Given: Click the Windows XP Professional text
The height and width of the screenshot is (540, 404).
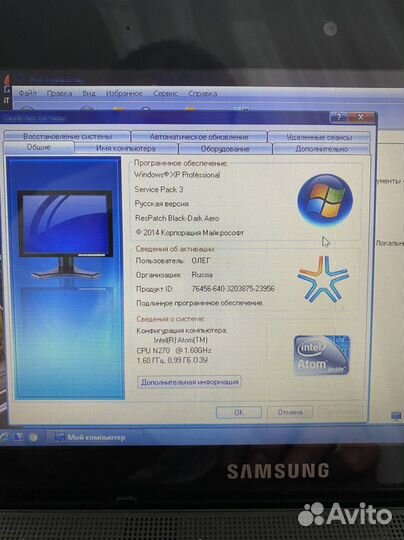Looking at the screenshot, I should 177,175.
